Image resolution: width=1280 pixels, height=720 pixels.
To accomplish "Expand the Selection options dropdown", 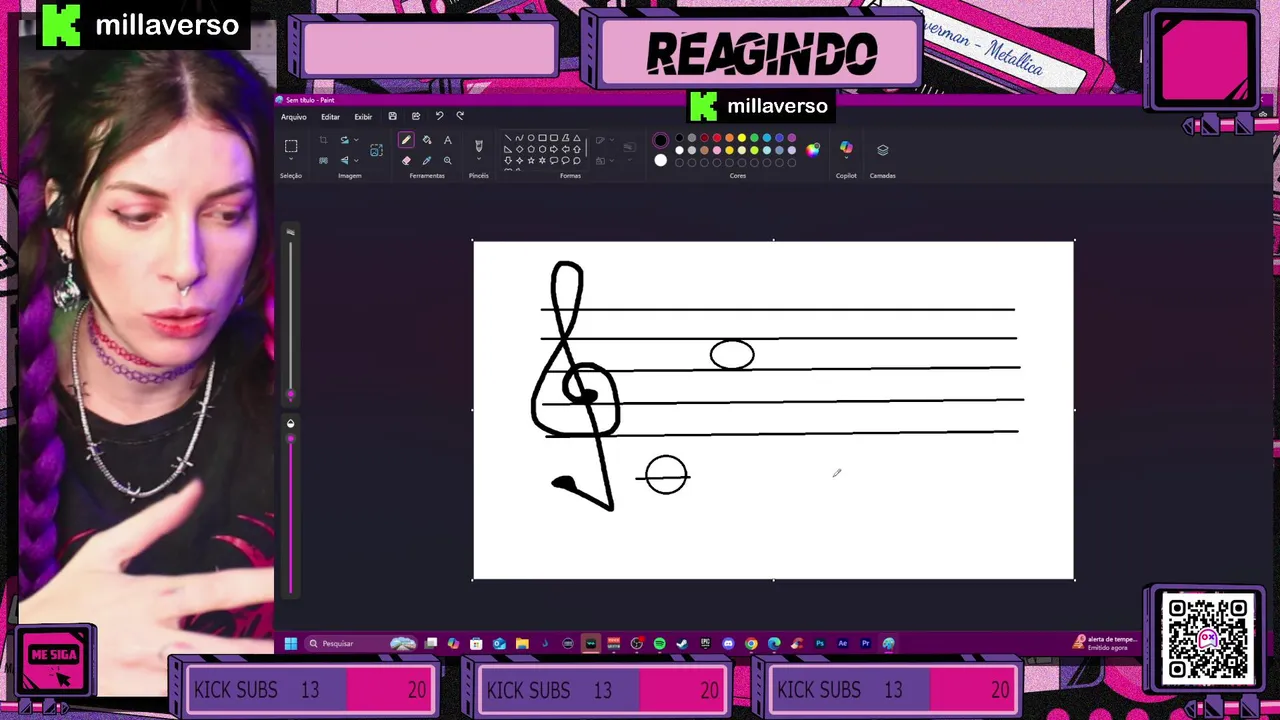I will (x=291, y=157).
